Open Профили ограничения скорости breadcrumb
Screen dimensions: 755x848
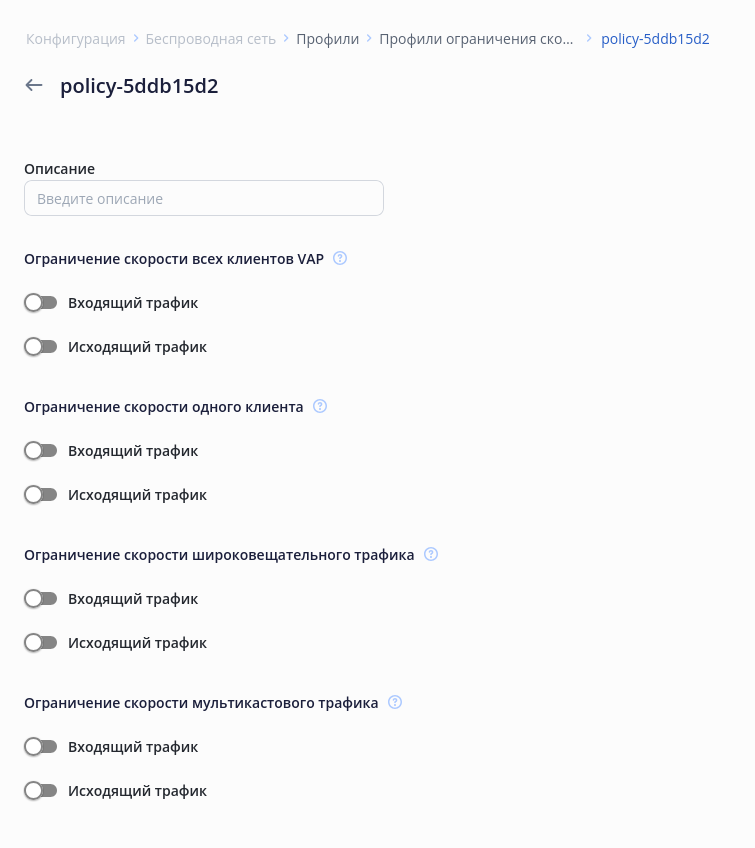[477, 39]
